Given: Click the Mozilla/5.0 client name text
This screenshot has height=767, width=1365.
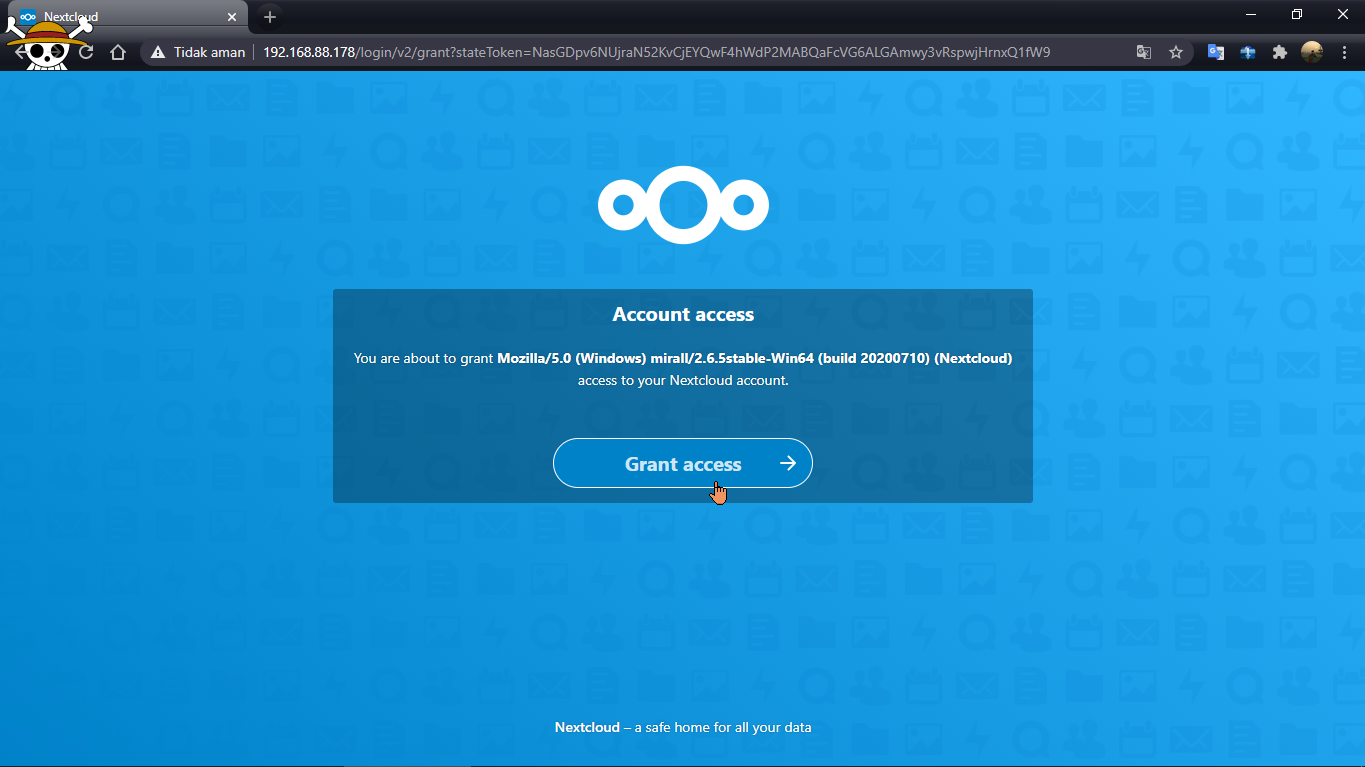Looking at the screenshot, I should click(755, 358).
